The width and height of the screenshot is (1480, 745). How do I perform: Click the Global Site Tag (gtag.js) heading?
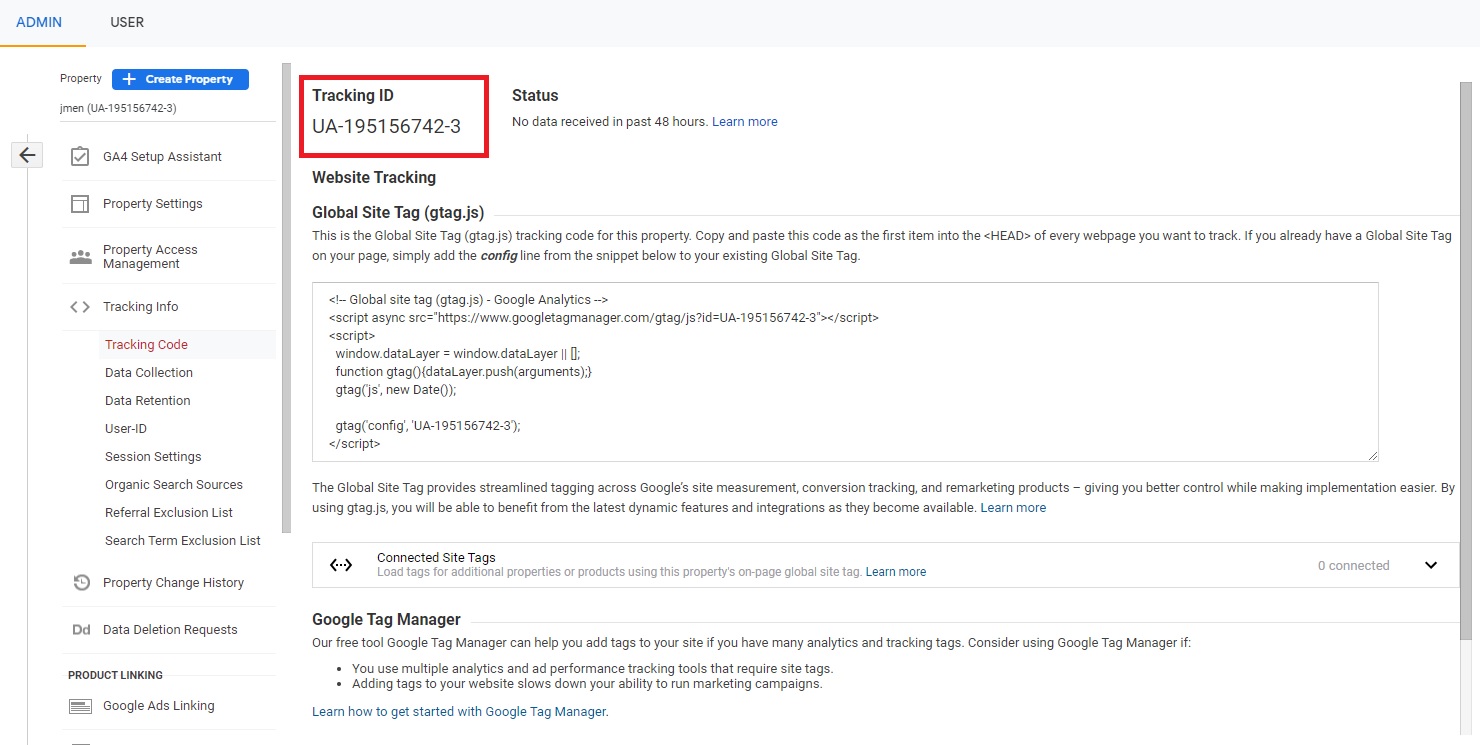(x=398, y=213)
